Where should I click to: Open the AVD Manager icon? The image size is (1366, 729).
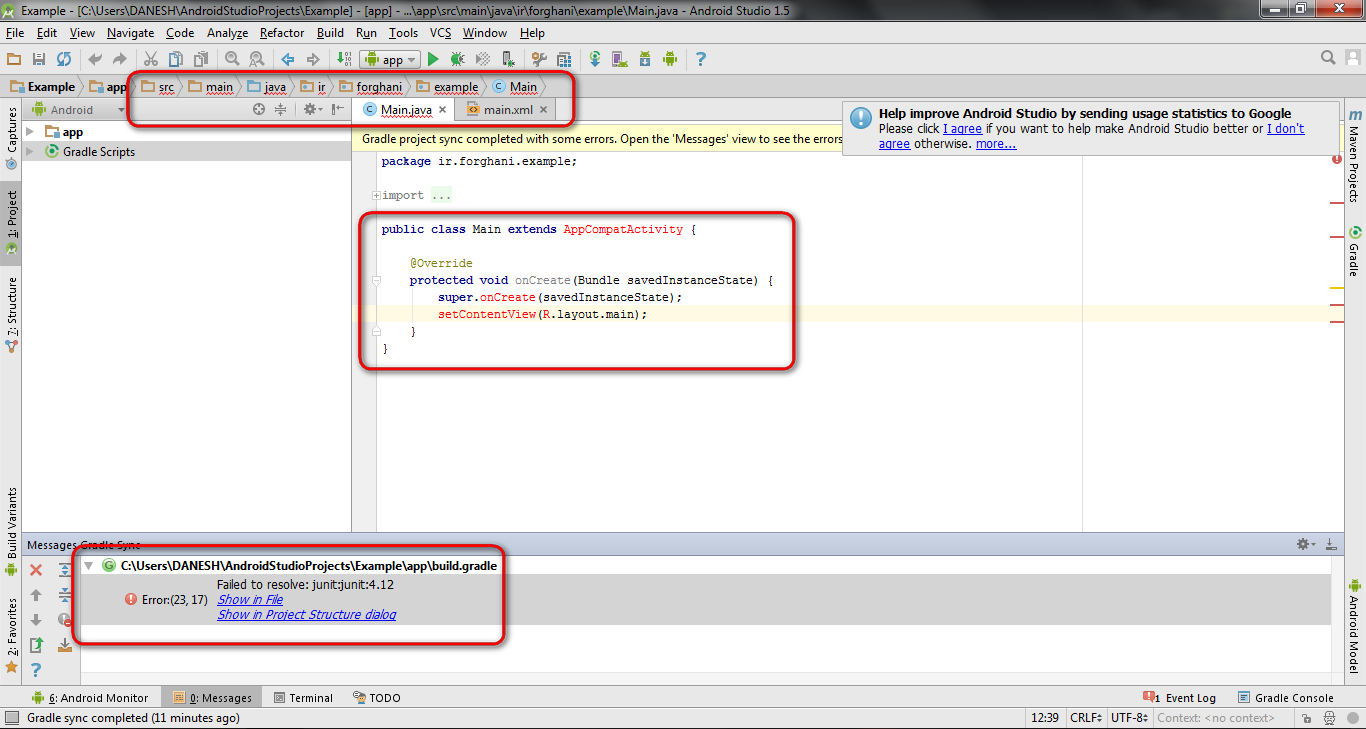(619, 60)
